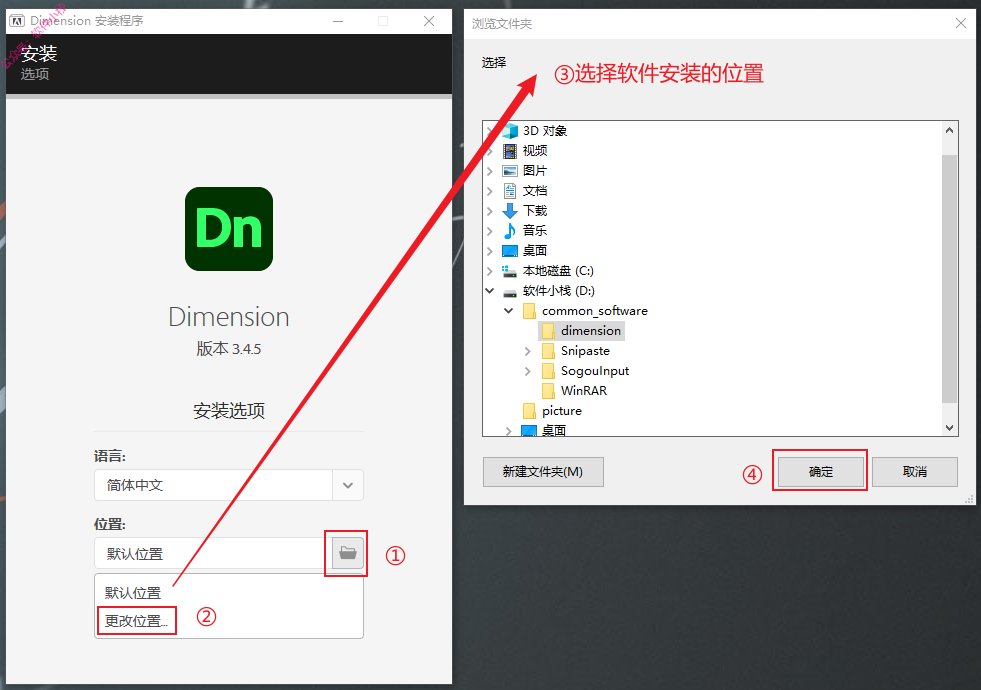Image resolution: width=981 pixels, height=690 pixels.
Task: Click the 默认位置 location input field
Action: (213, 553)
